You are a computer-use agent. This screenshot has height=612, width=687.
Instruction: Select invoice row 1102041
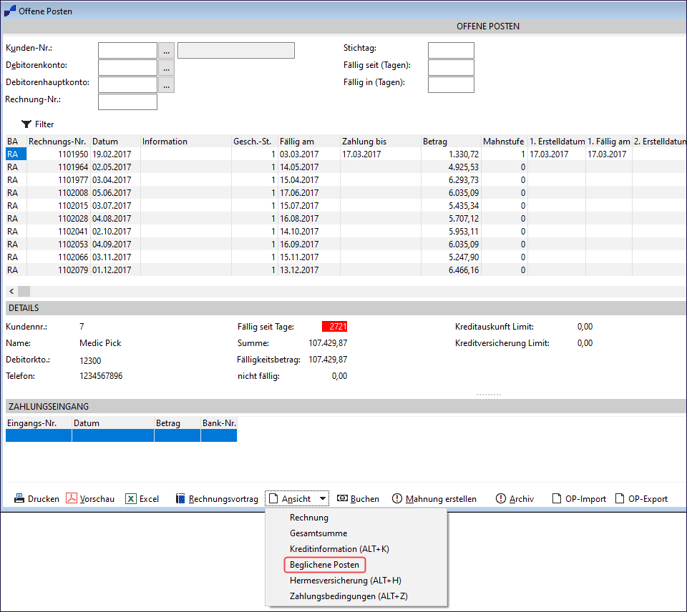[x=345, y=231]
